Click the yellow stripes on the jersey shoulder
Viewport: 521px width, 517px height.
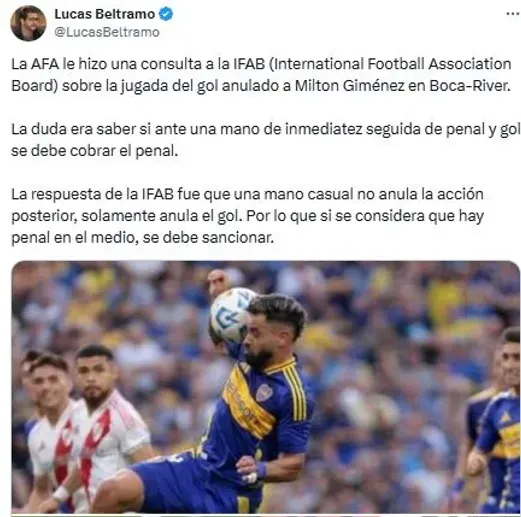[x=295, y=392]
